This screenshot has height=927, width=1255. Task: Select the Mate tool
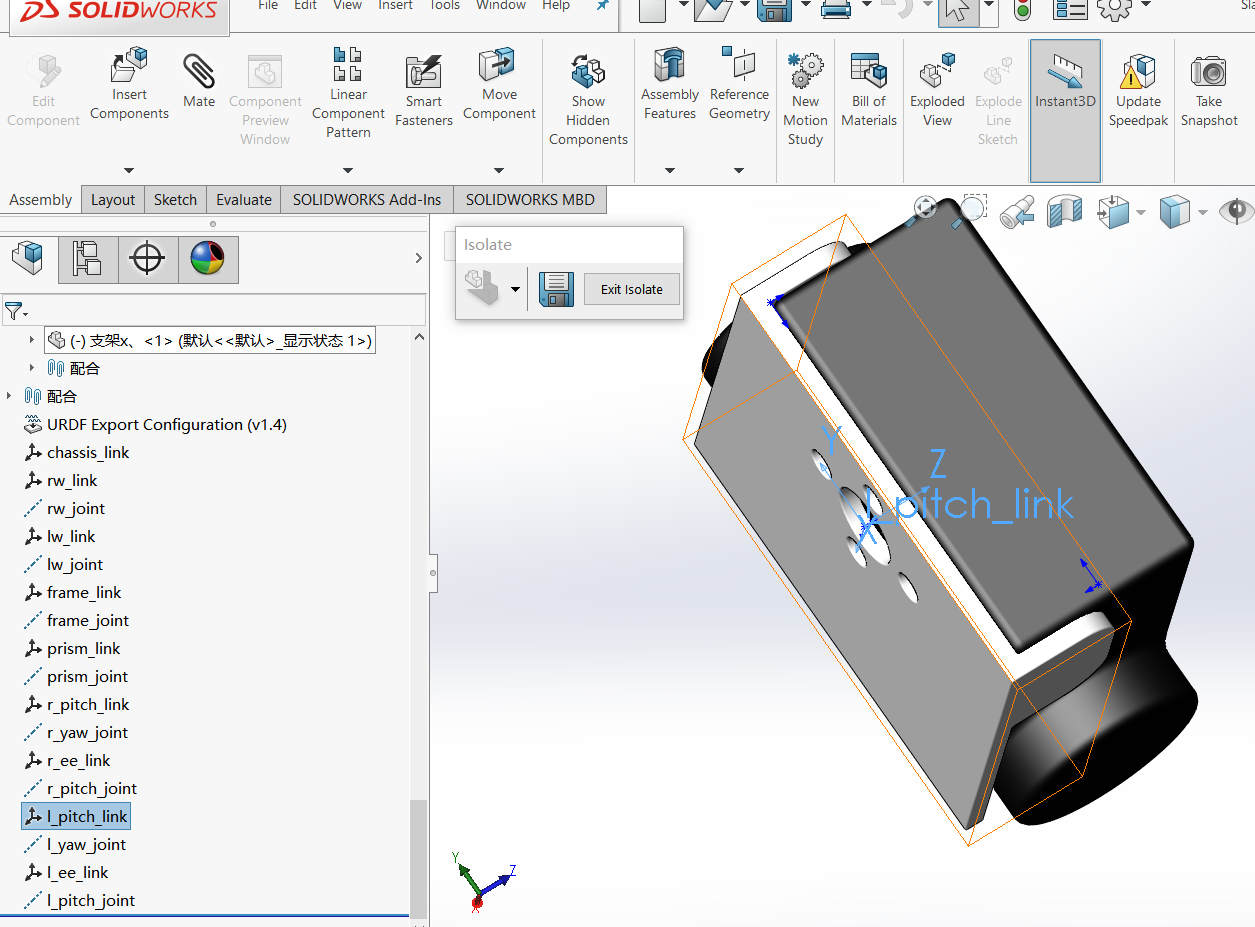pos(198,85)
